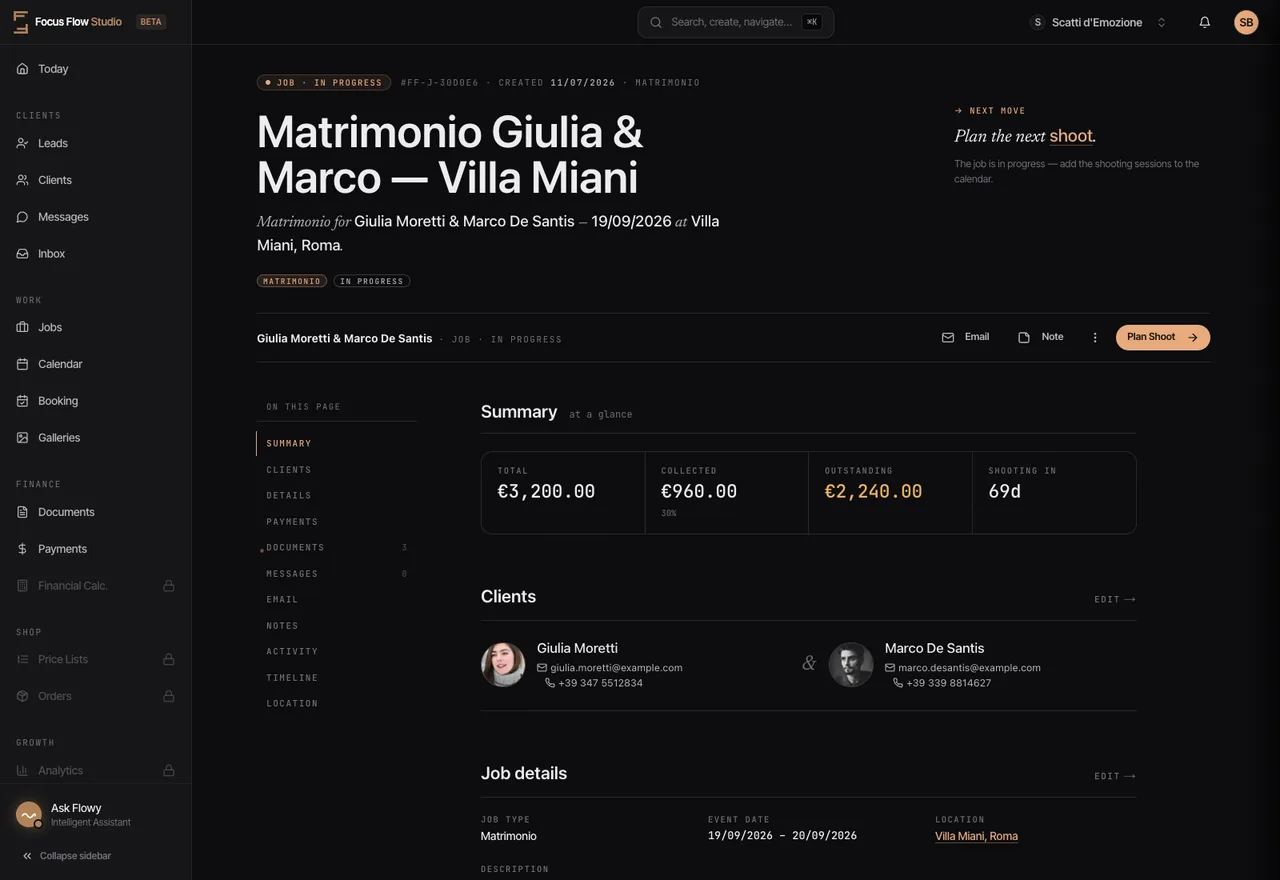
Task: Jump to Payments section in page nav
Action: (x=292, y=522)
